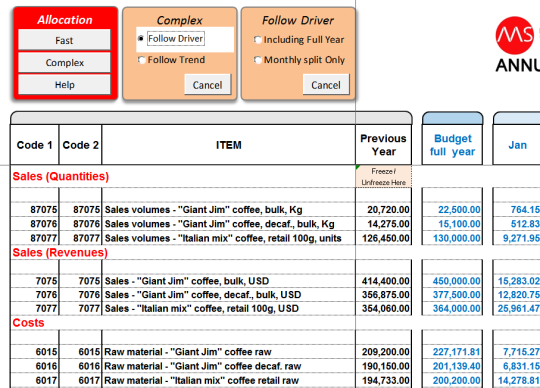Click previous year value 20,720.00
The image size is (540, 388).
click(383, 210)
